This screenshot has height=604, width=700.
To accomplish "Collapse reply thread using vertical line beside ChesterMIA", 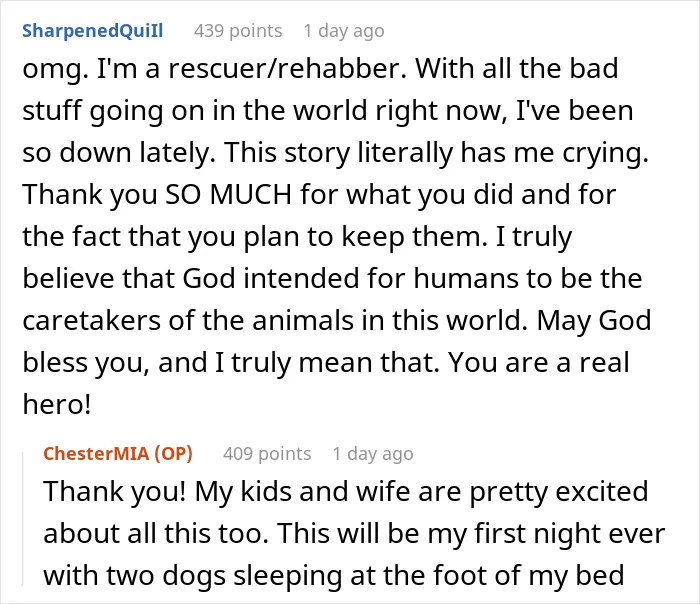I will pos(23,518).
